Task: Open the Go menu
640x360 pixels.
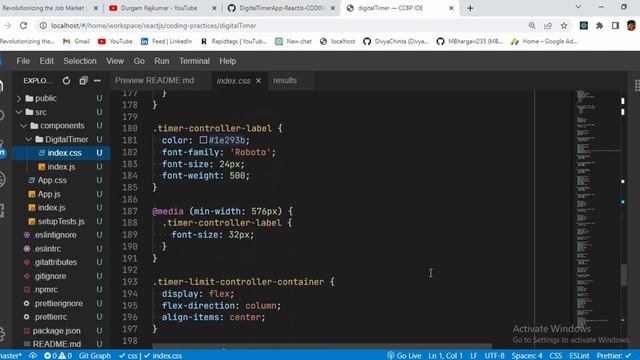Action: point(139,61)
